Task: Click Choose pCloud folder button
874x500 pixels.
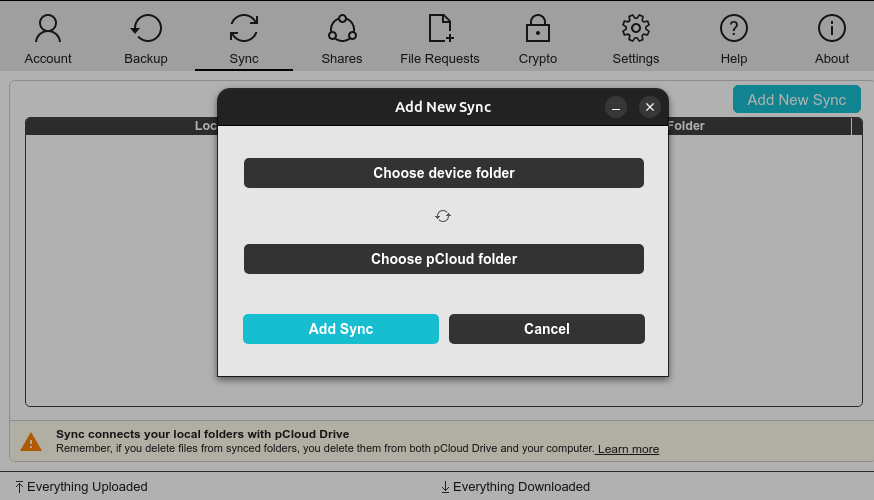Action: pos(444,259)
